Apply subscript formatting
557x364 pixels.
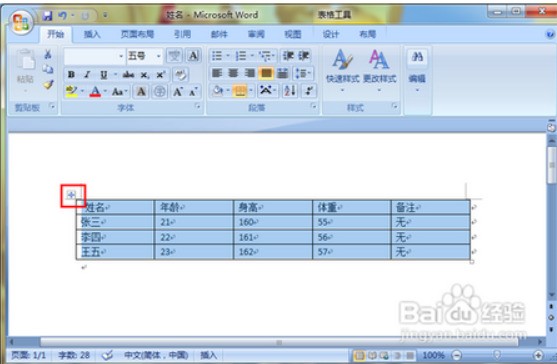point(144,75)
